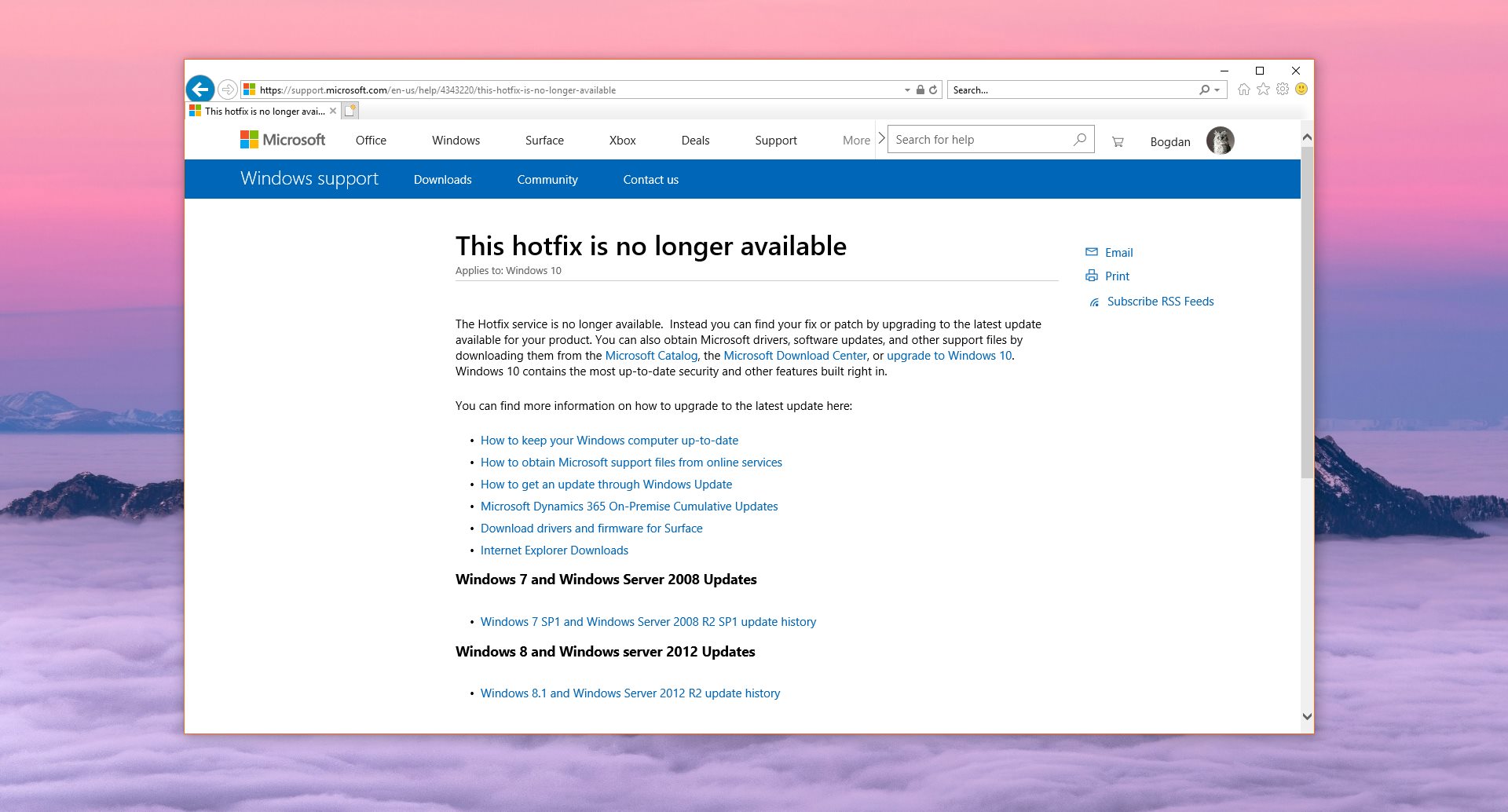
Task: Click the security lock icon in address bar
Action: 921,90
